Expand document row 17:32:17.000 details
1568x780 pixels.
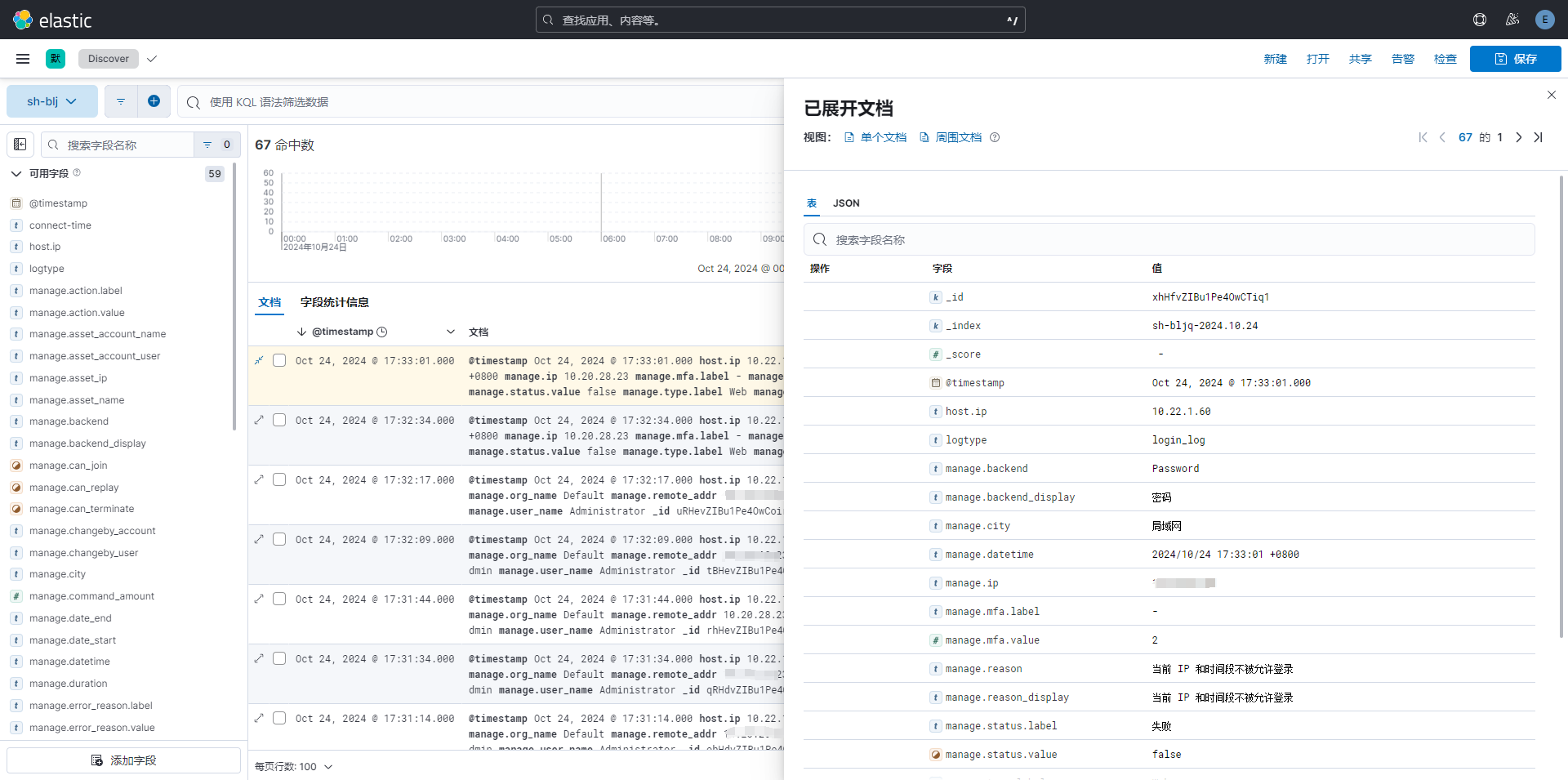pos(259,479)
